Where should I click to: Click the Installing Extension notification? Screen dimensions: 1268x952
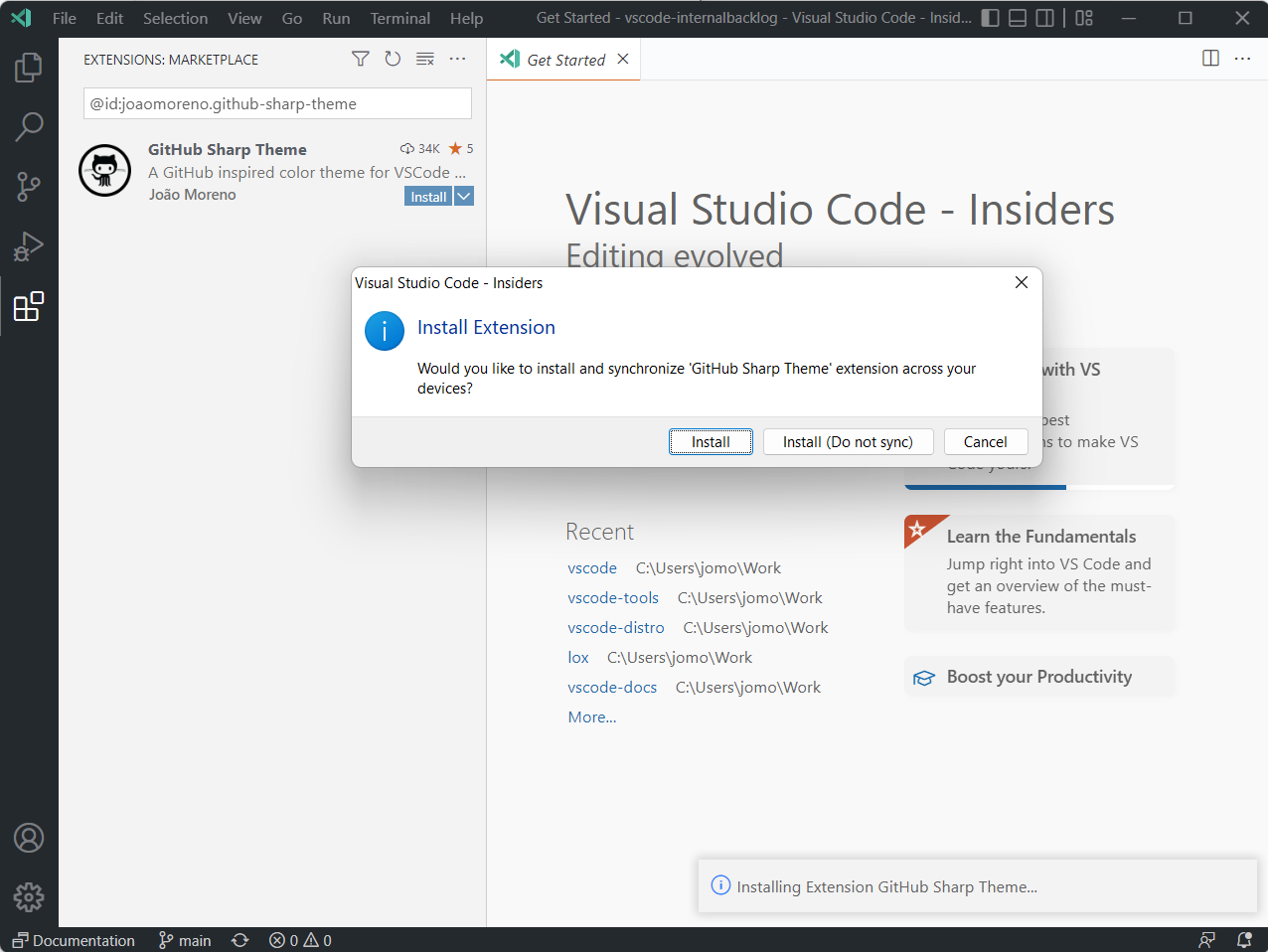(978, 886)
